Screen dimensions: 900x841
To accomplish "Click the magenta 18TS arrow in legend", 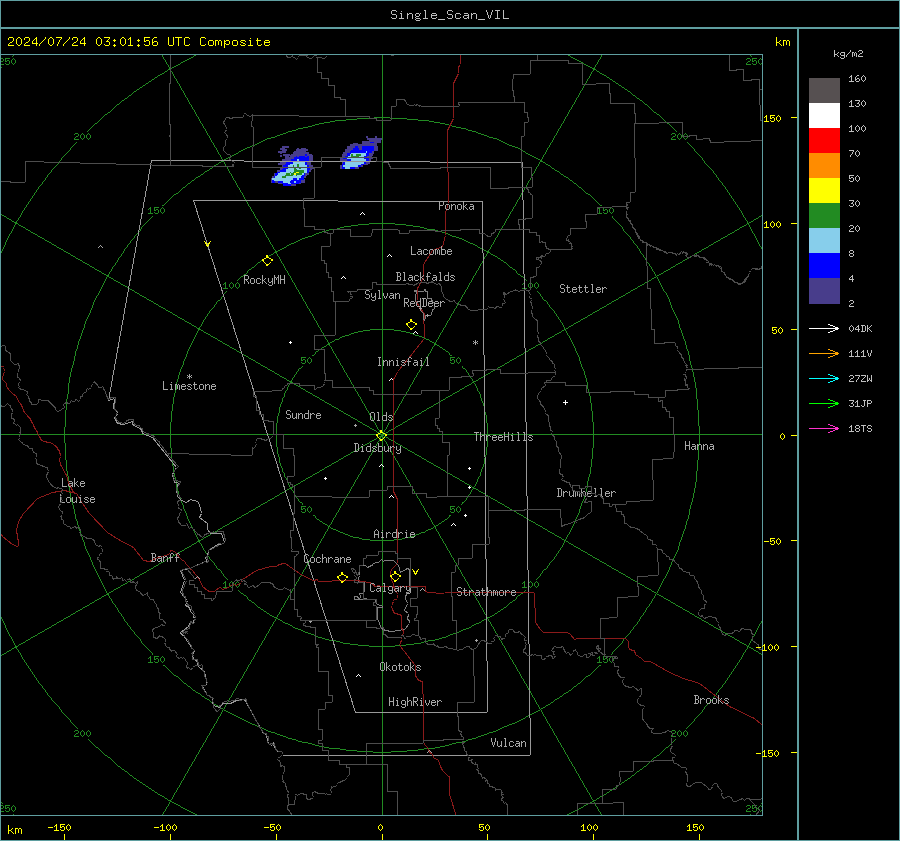I will click(x=824, y=428).
